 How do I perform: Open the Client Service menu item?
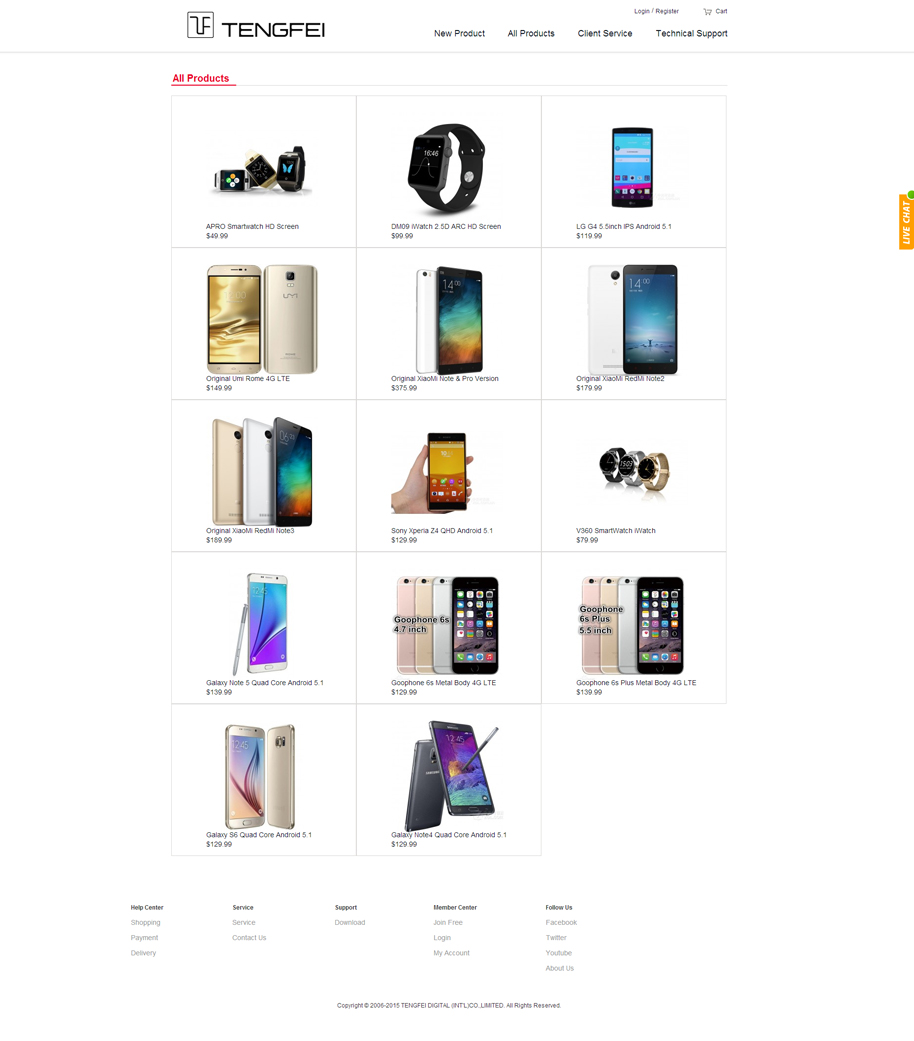(605, 33)
